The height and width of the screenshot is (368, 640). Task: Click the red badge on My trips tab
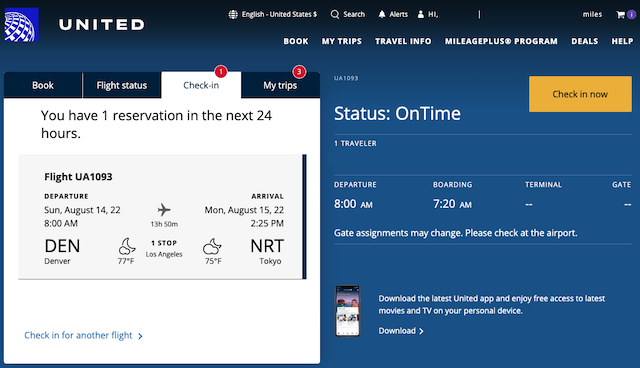click(x=299, y=72)
